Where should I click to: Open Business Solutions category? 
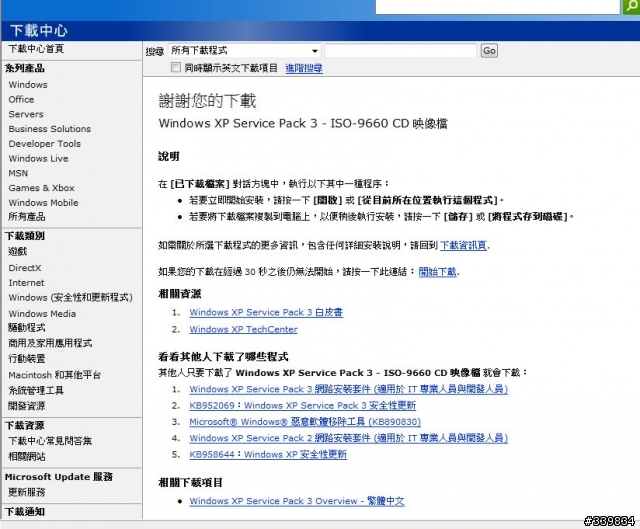click(50, 129)
